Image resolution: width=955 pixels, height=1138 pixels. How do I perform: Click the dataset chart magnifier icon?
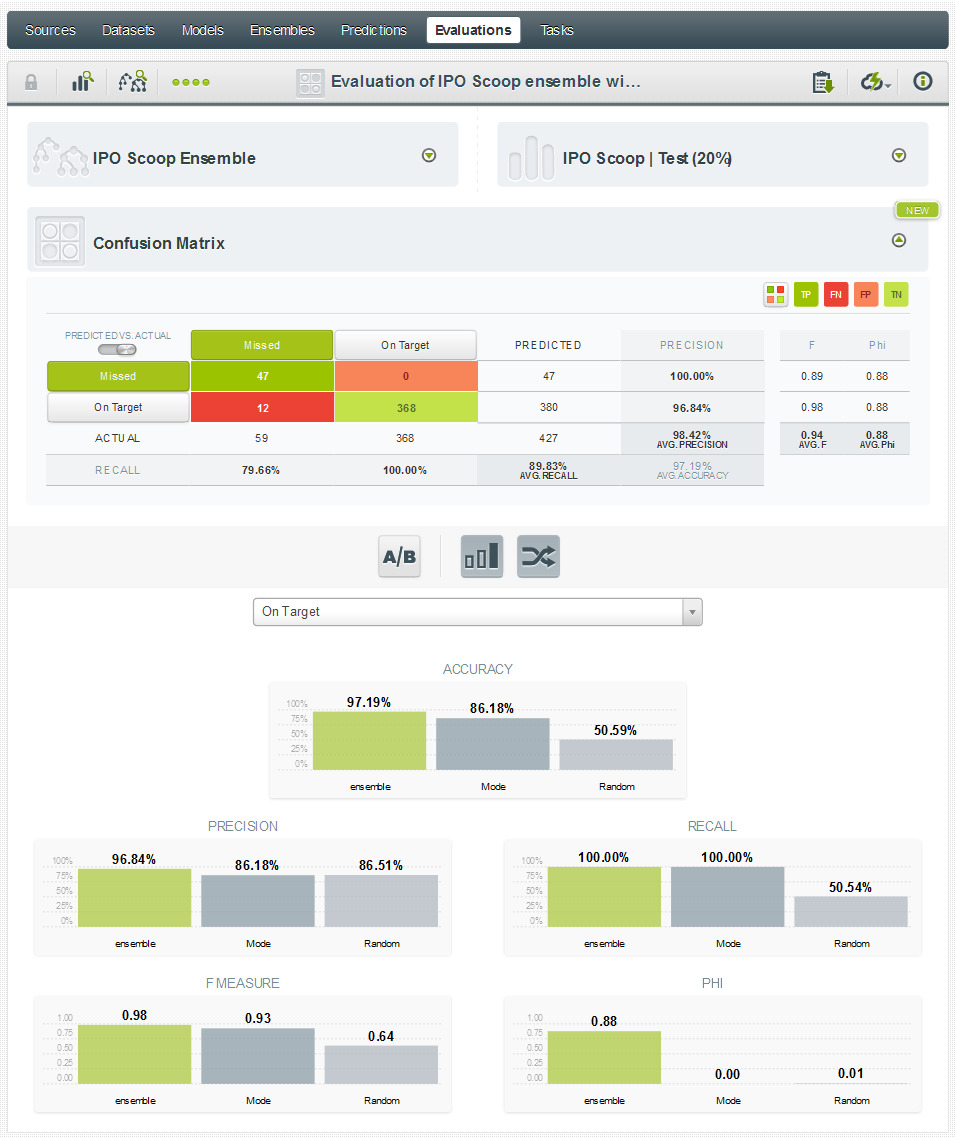pyautogui.click(x=83, y=82)
